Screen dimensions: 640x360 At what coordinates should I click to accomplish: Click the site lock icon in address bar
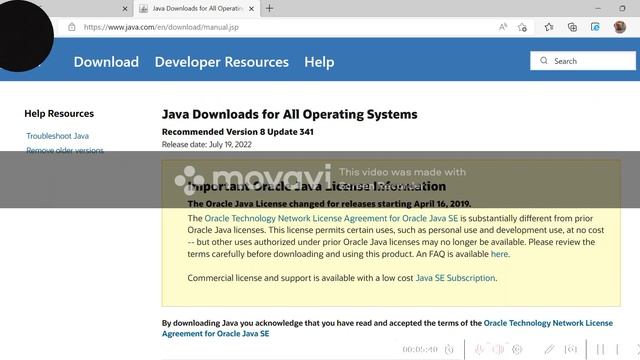[x=72, y=27]
